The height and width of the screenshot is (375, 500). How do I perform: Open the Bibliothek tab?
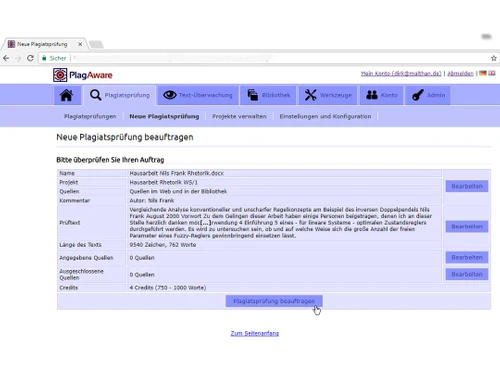tap(269, 95)
